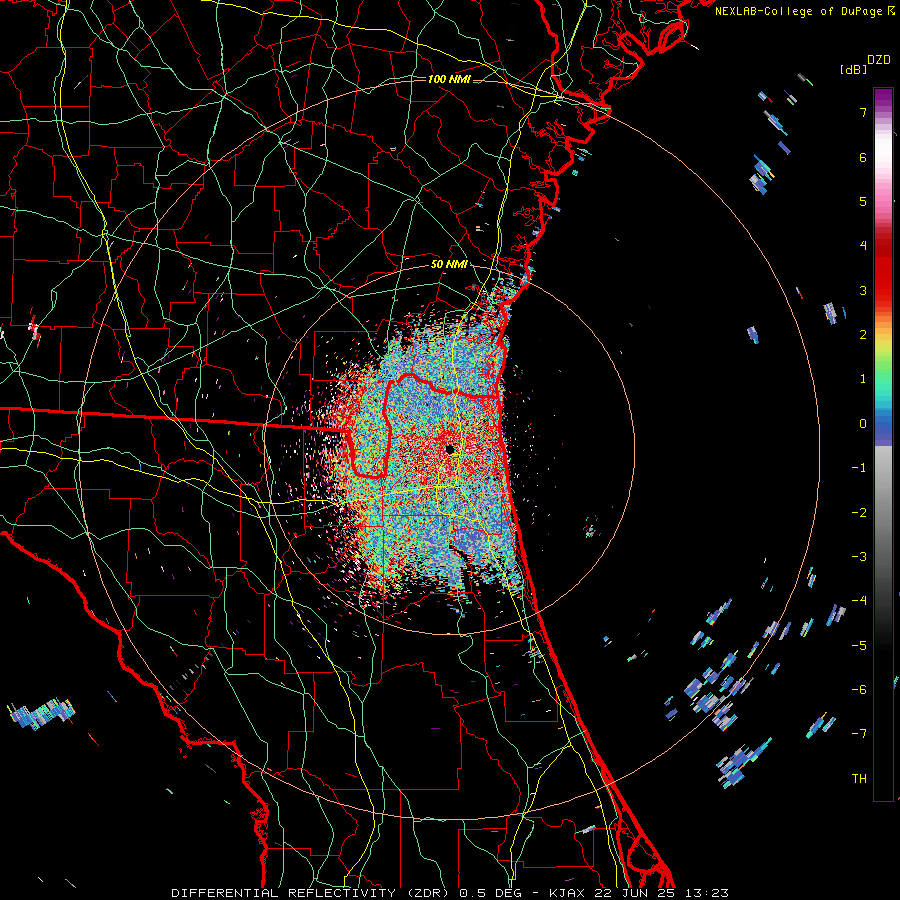
Task: Click the 0 value on the ZDR scale
Action: click(x=863, y=424)
